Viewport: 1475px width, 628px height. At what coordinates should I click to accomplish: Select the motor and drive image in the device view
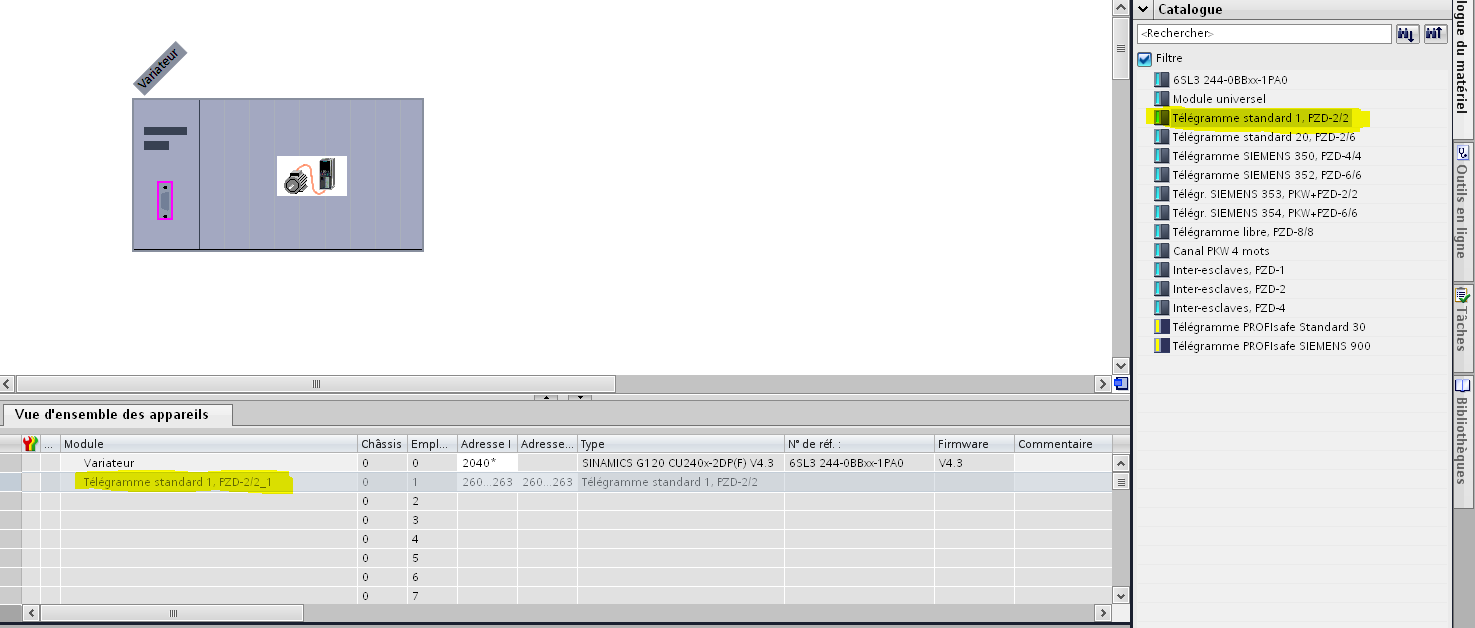(x=312, y=176)
